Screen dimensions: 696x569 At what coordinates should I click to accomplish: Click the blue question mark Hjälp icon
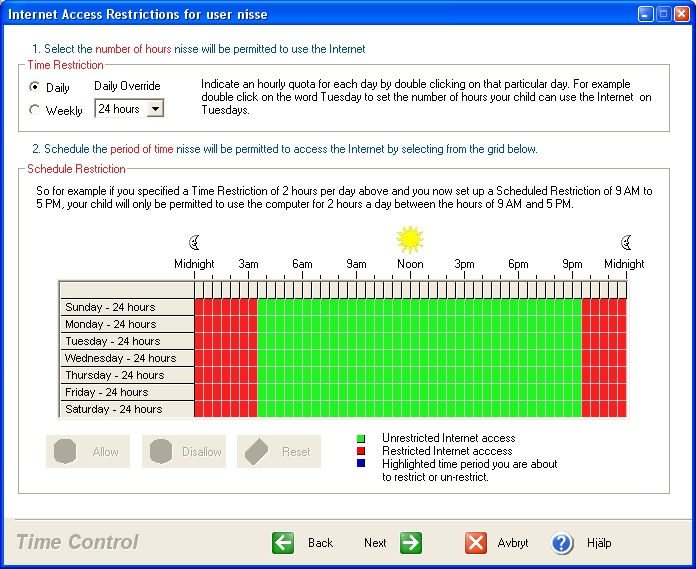coord(562,543)
